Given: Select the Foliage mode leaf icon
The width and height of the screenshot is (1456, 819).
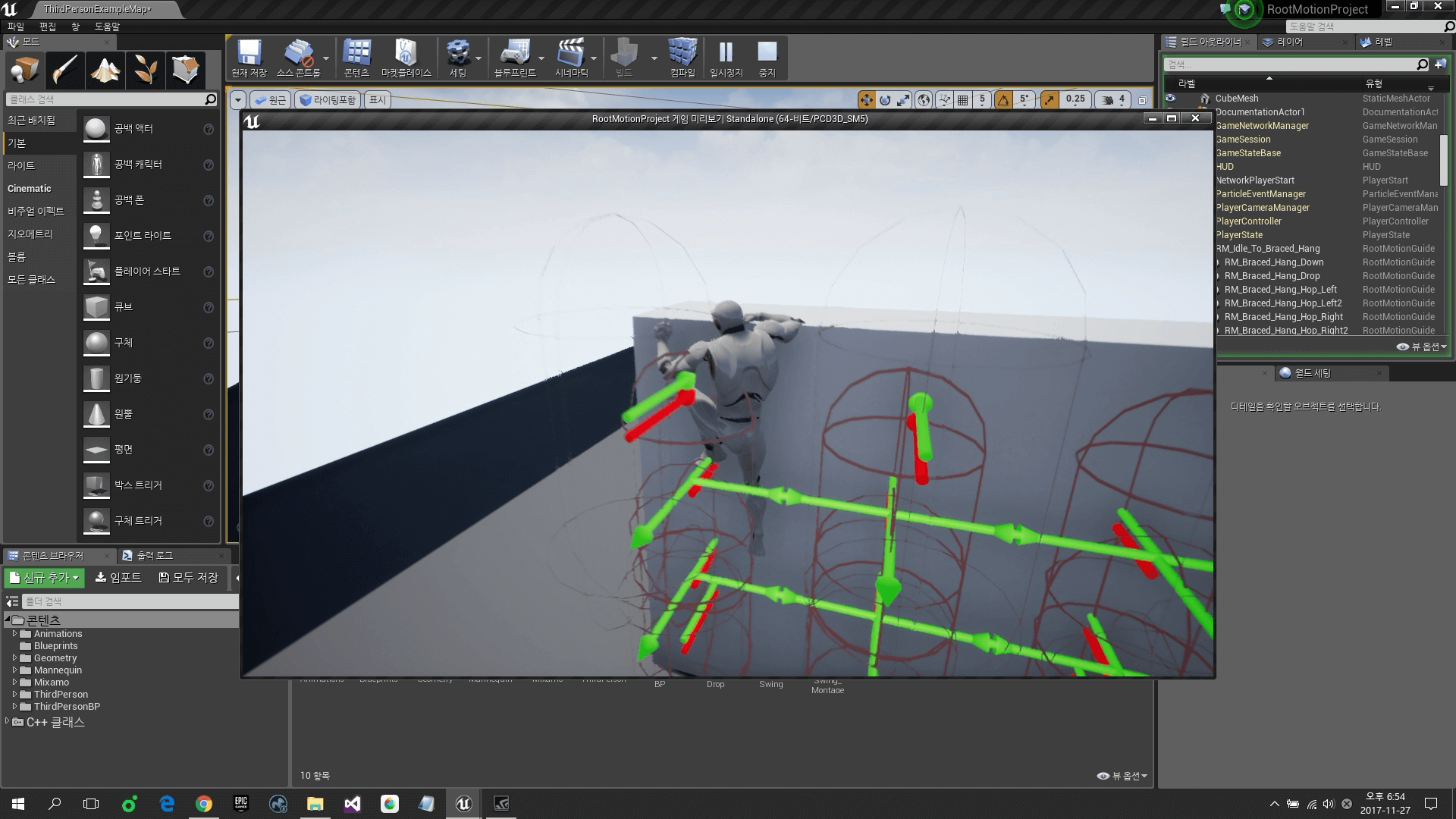Looking at the screenshot, I should click(145, 70).
